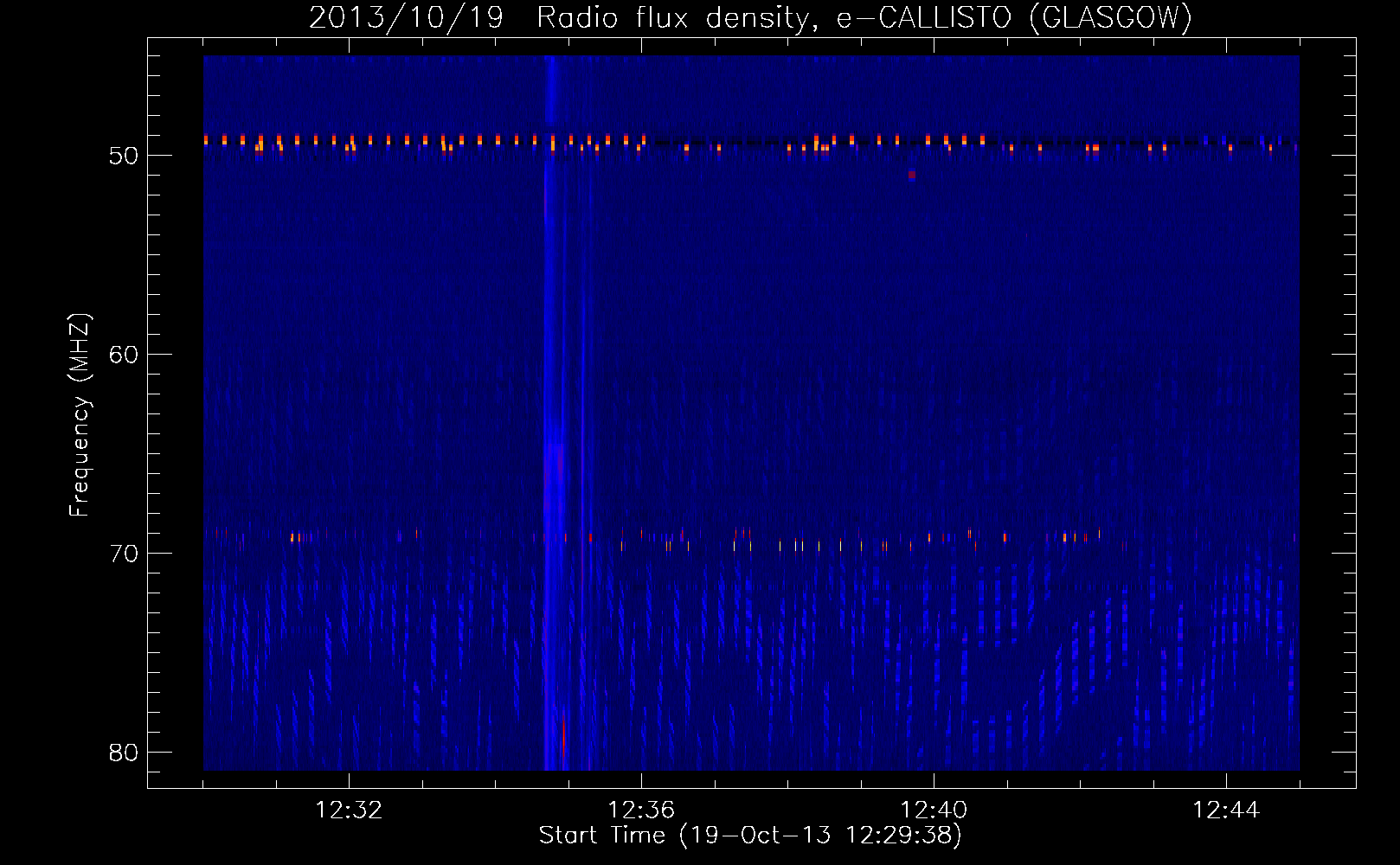Click the 12:36 time tick label

(641, 811)
